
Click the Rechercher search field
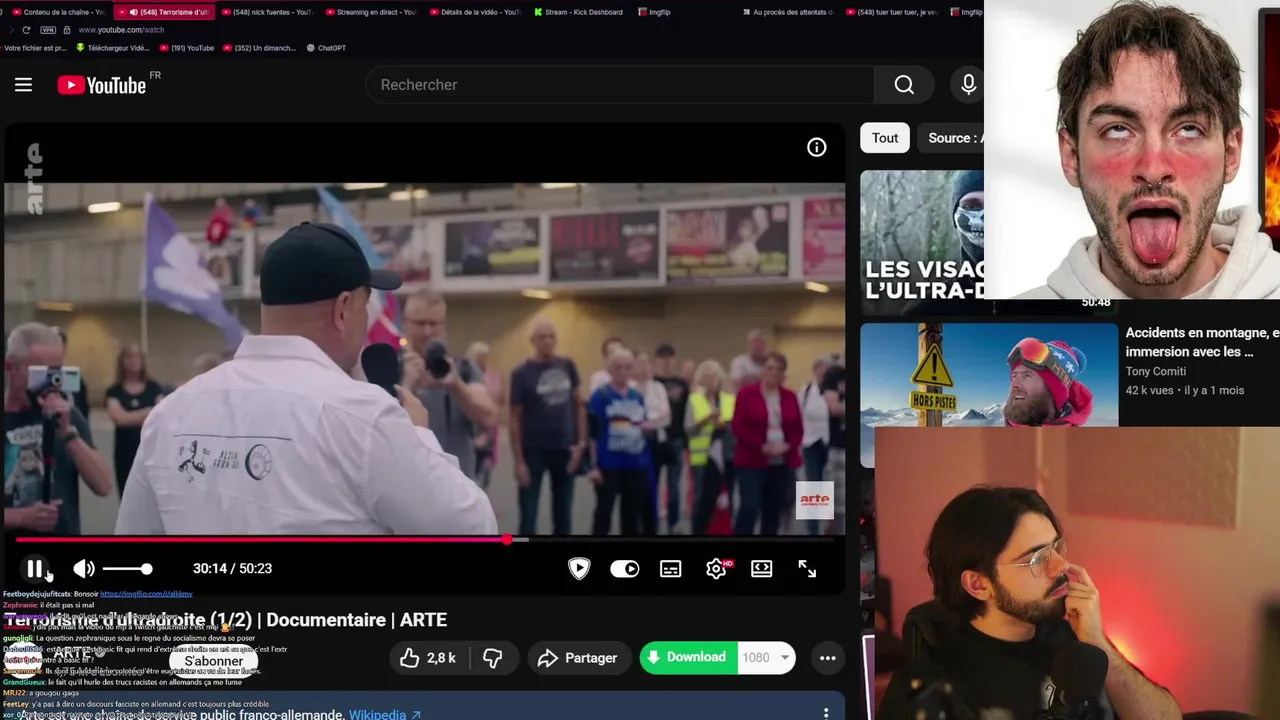(x=620, y=85)
